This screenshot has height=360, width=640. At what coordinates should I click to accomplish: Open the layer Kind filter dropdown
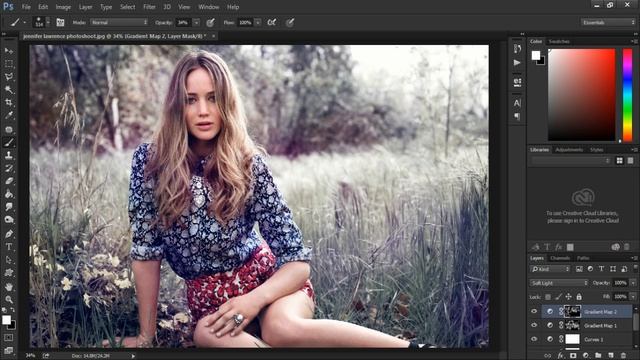point(550,269)
